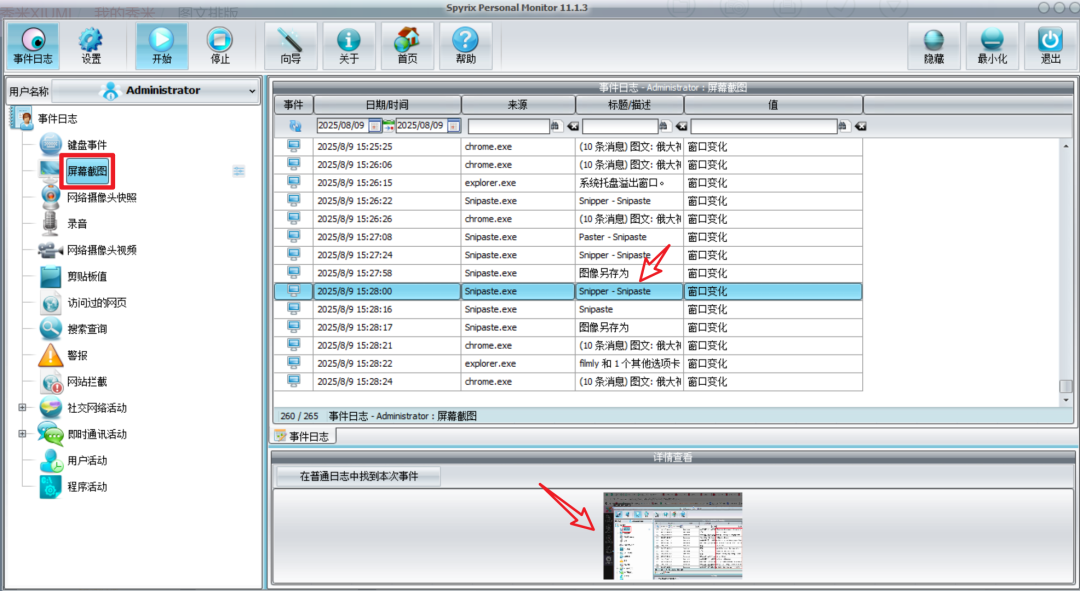Open 访问过的网页 visited pages
Viewport: 1080px width, 591px height.
(97, 302)
